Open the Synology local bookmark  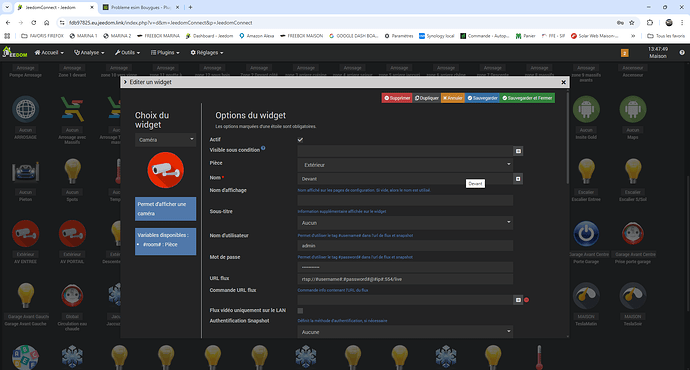[436, 36]
